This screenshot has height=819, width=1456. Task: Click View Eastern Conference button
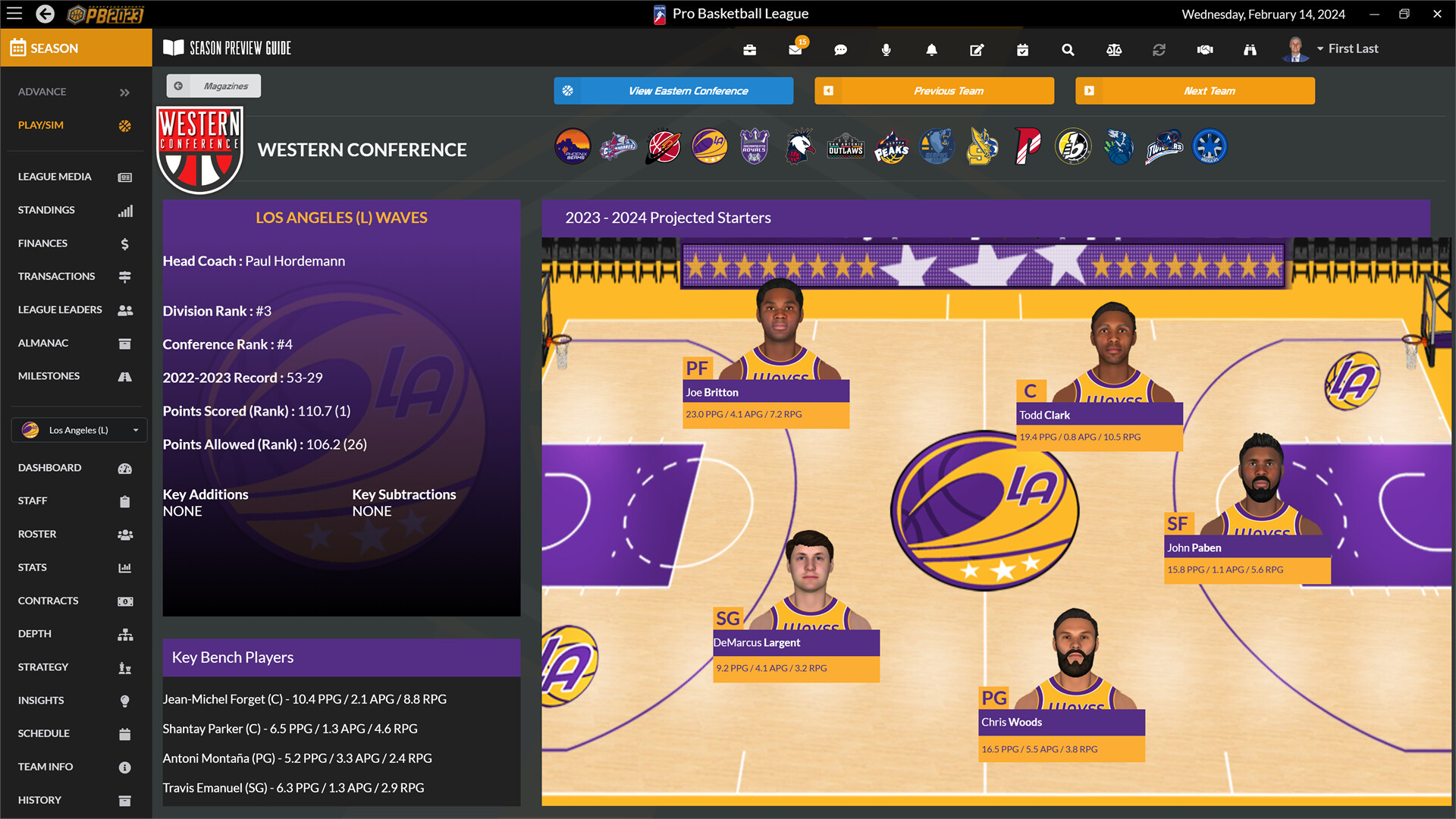point(673,90)
